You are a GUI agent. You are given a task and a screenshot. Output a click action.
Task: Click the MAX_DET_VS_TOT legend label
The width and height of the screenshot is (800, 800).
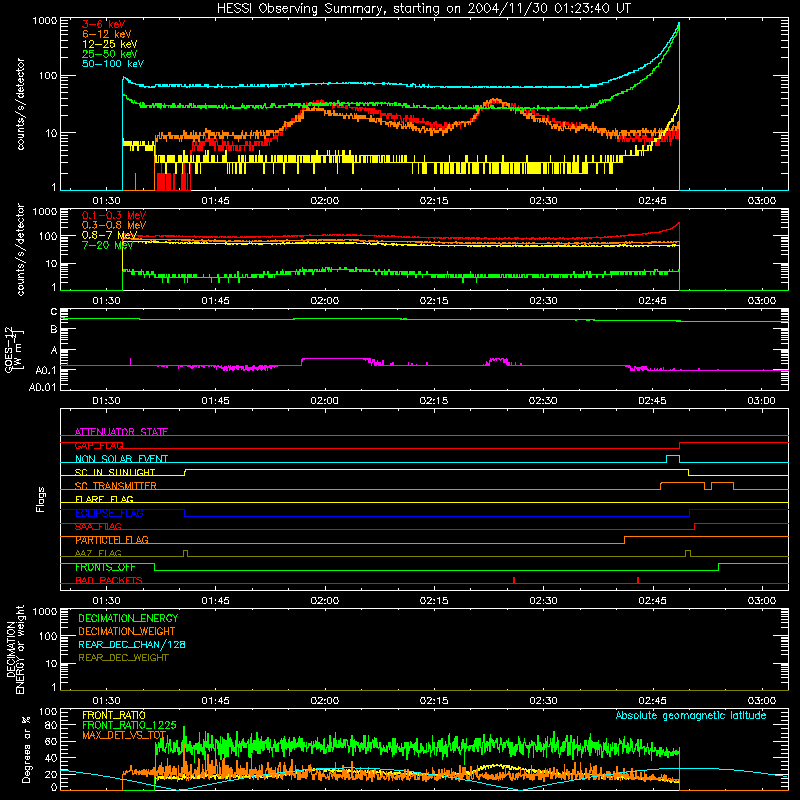pos(124,735)
